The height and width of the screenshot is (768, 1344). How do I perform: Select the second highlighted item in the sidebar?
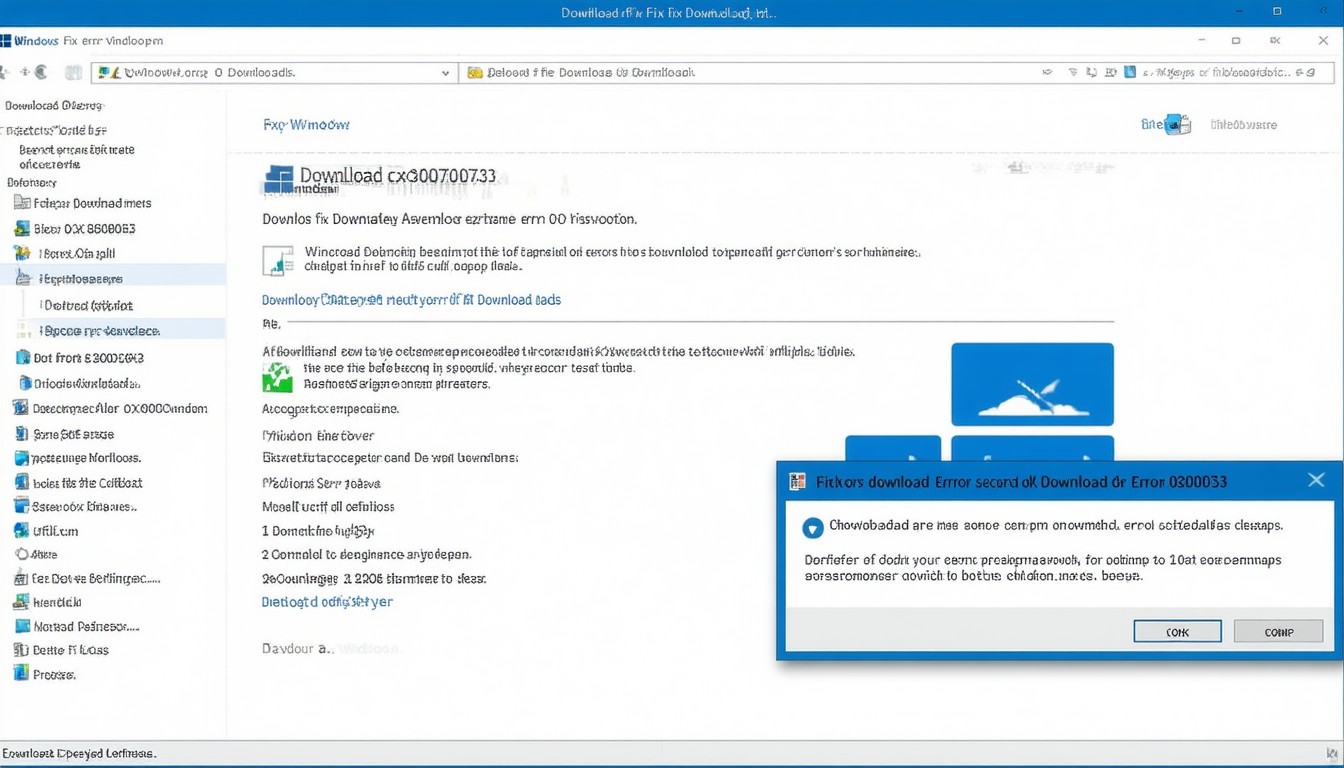pos(100,331)
